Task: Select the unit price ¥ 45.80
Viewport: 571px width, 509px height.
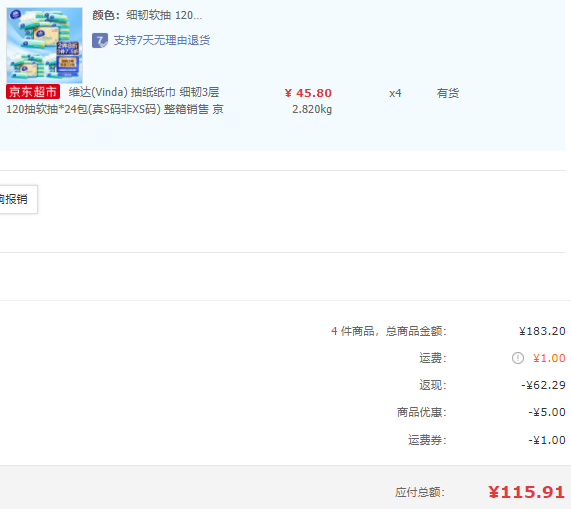Action: [x=308, y=93]
